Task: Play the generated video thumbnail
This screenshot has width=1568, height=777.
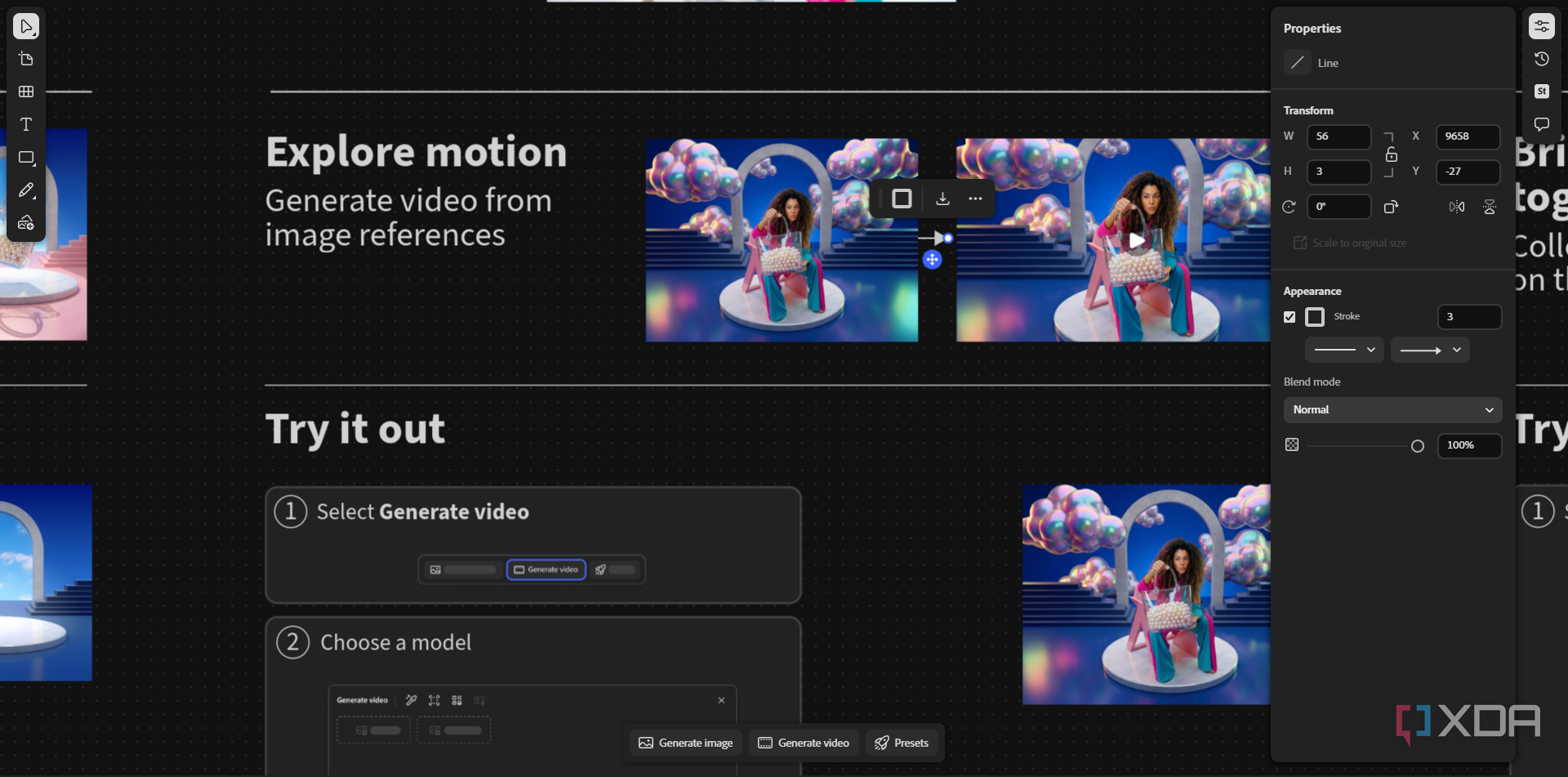Action: point(1136,240)
